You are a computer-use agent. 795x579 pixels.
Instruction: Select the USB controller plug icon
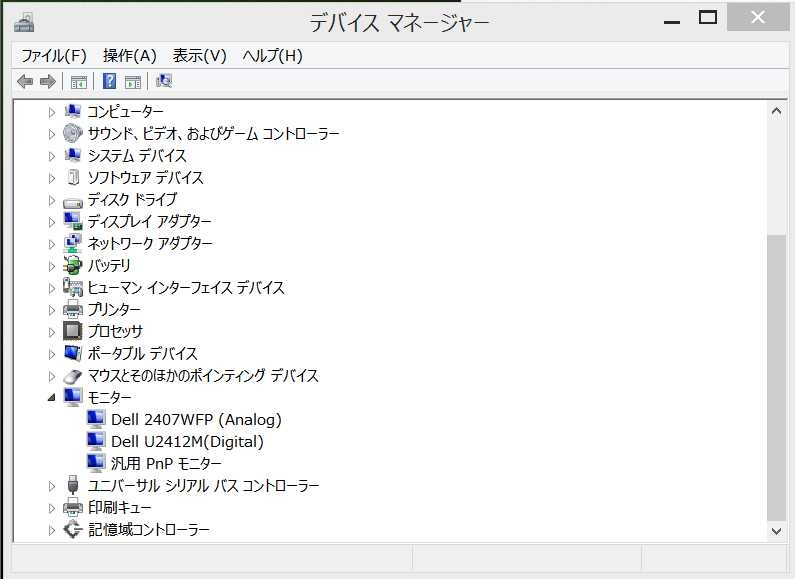(73, 485)
